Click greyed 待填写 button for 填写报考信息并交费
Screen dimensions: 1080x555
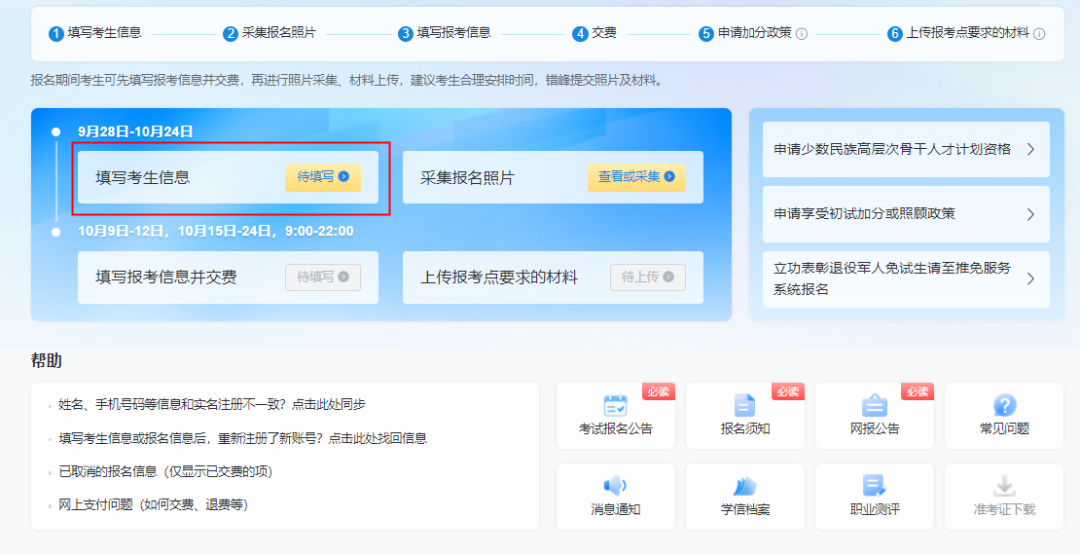pos(323,277)
